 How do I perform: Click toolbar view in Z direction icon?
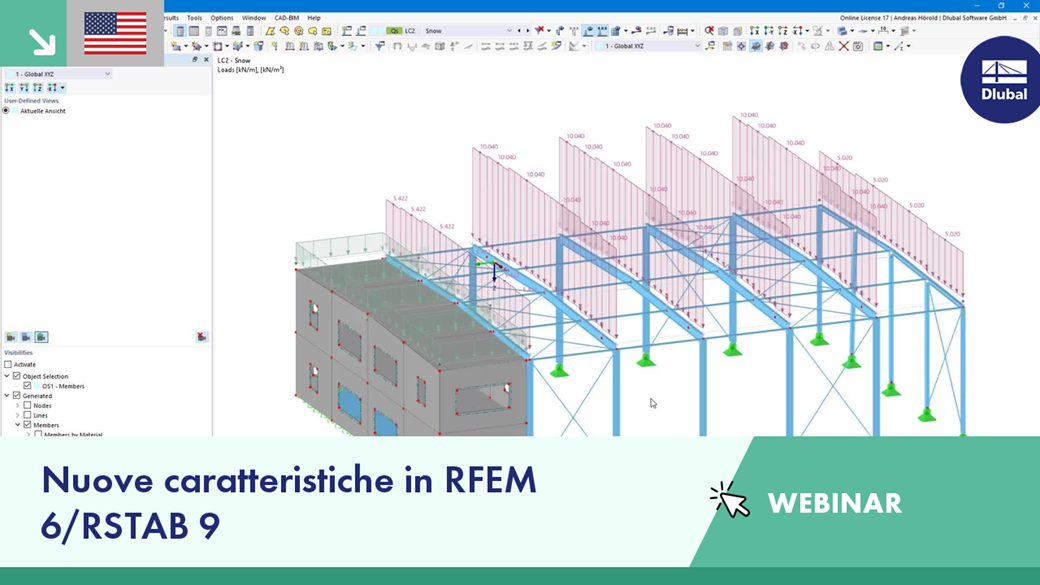coord(782,31)
